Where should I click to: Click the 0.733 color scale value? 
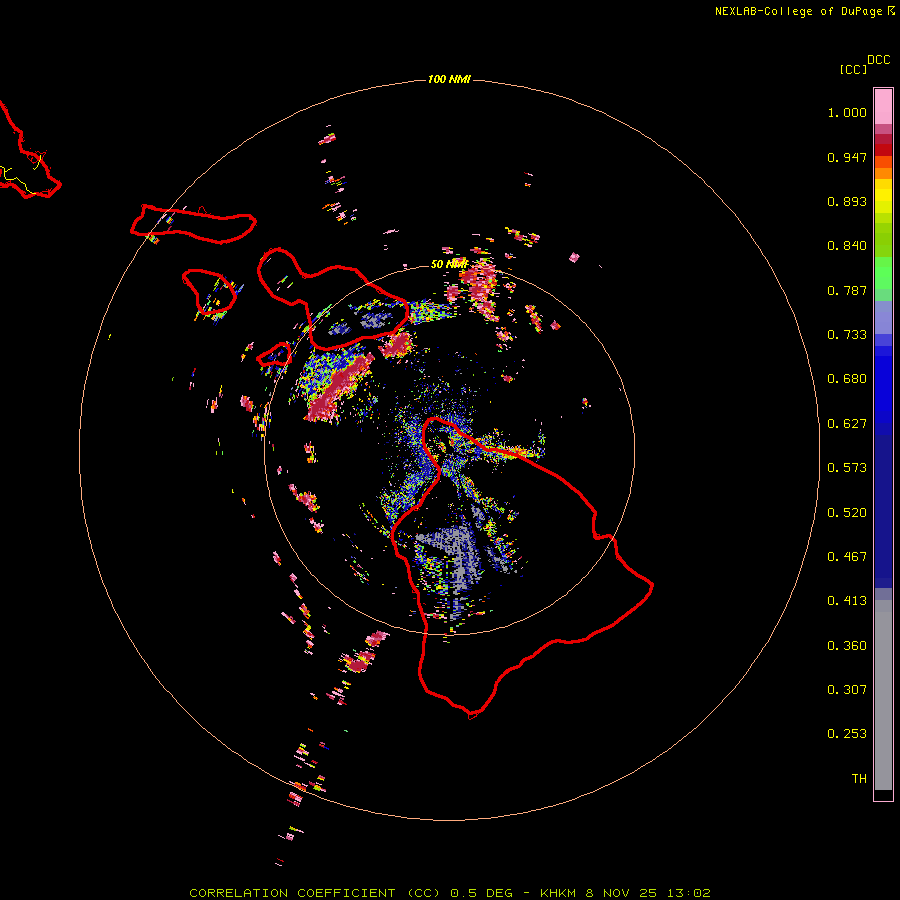click(847, 335)
